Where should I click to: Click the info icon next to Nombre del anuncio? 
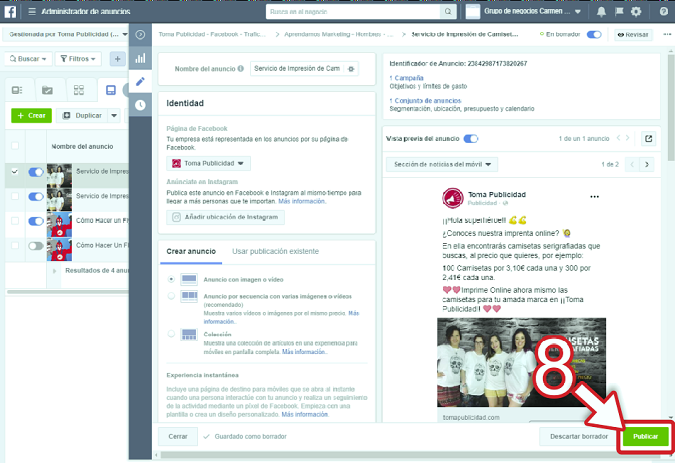241,69
